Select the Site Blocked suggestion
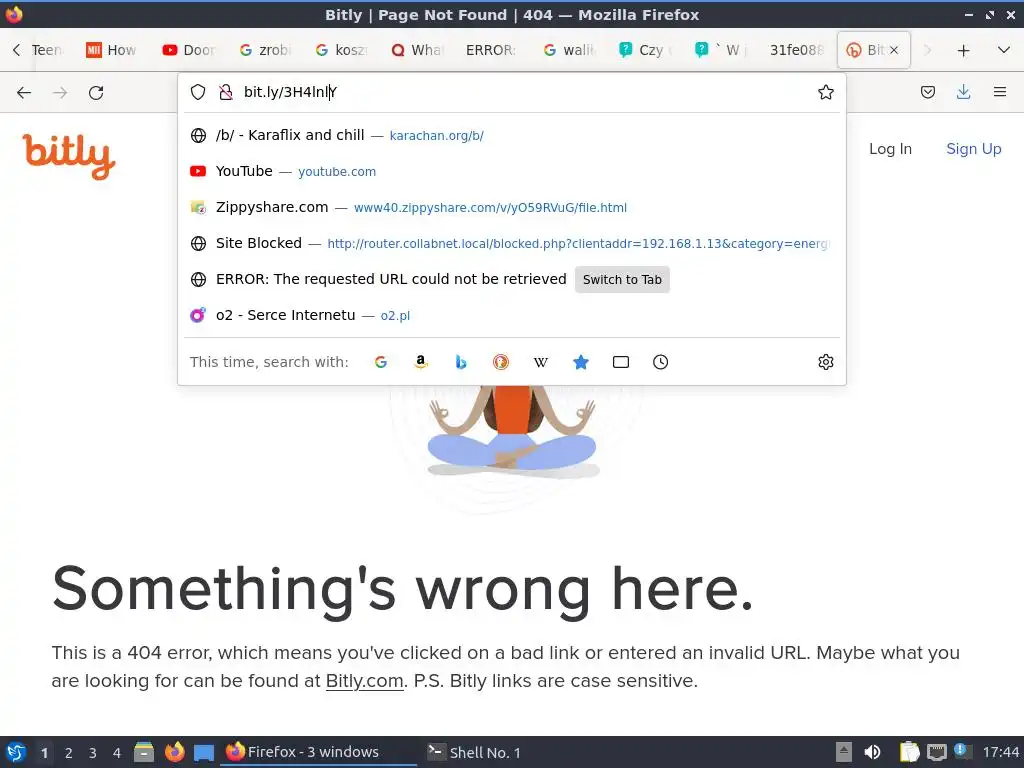Viewport: 1024px width, 768px height. tap(512, 243)
